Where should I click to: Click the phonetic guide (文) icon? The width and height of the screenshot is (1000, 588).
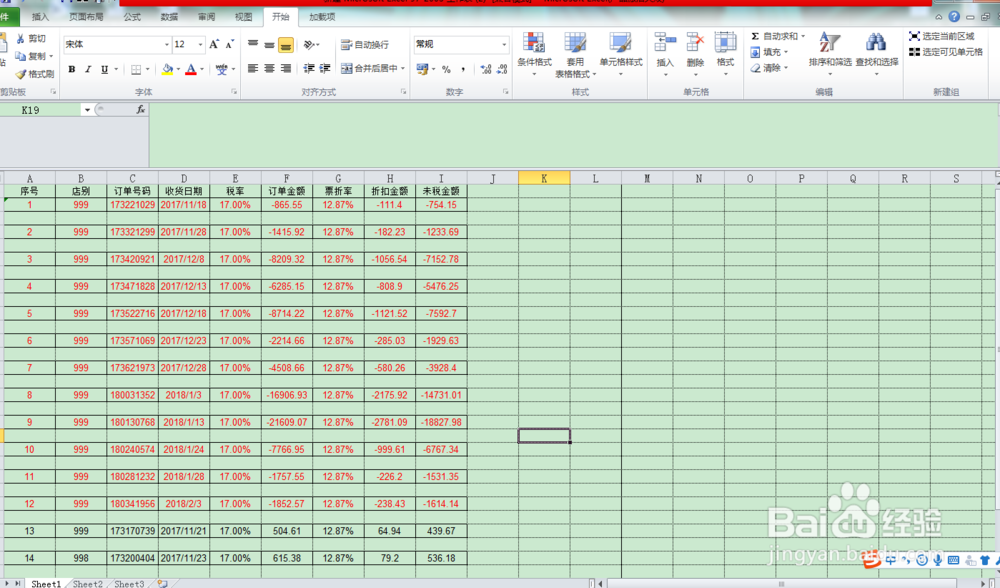coord(221,69)
